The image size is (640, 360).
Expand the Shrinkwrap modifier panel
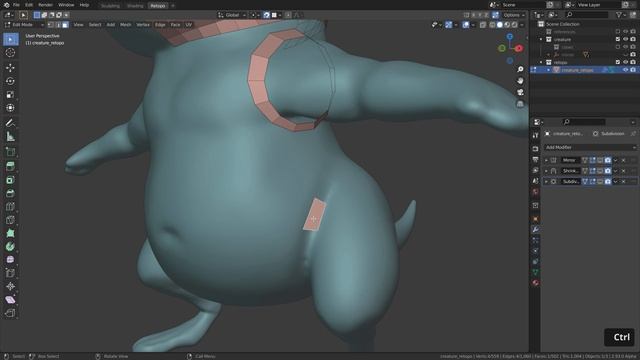pyautogui.click(x=547, y=171)
